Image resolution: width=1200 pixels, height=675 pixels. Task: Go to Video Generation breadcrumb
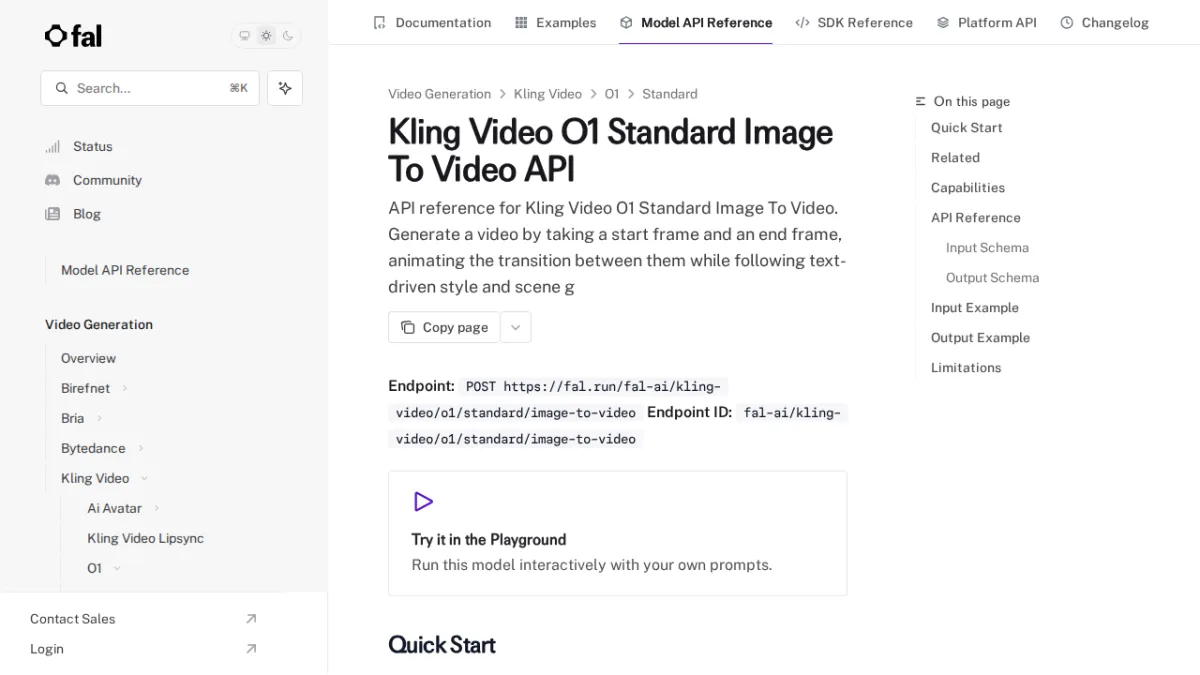point(439,94)
